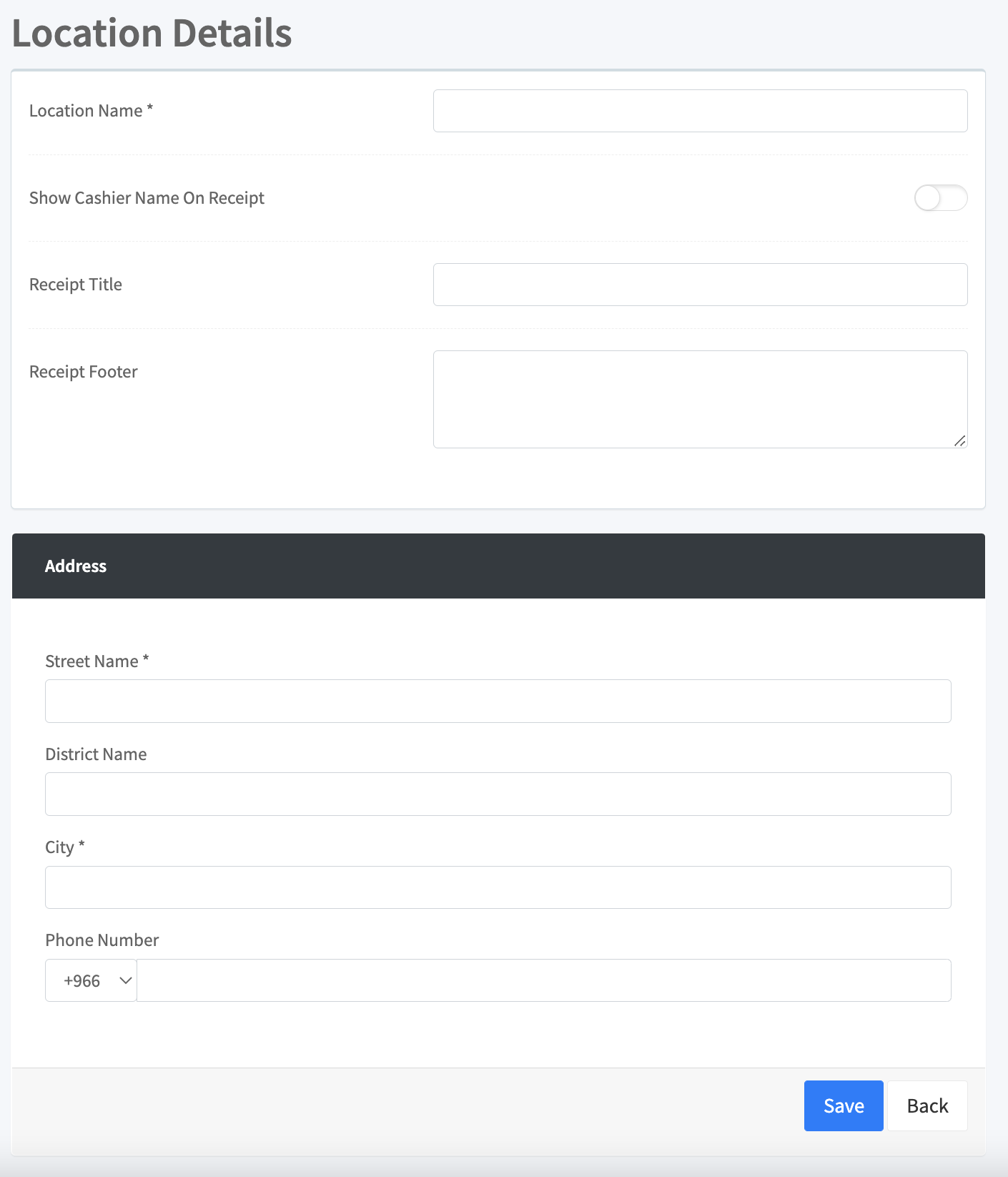This screenshot has height=1177, width=1008.
Task: Focus the Receipt Title input box
Action: [700, 285]
